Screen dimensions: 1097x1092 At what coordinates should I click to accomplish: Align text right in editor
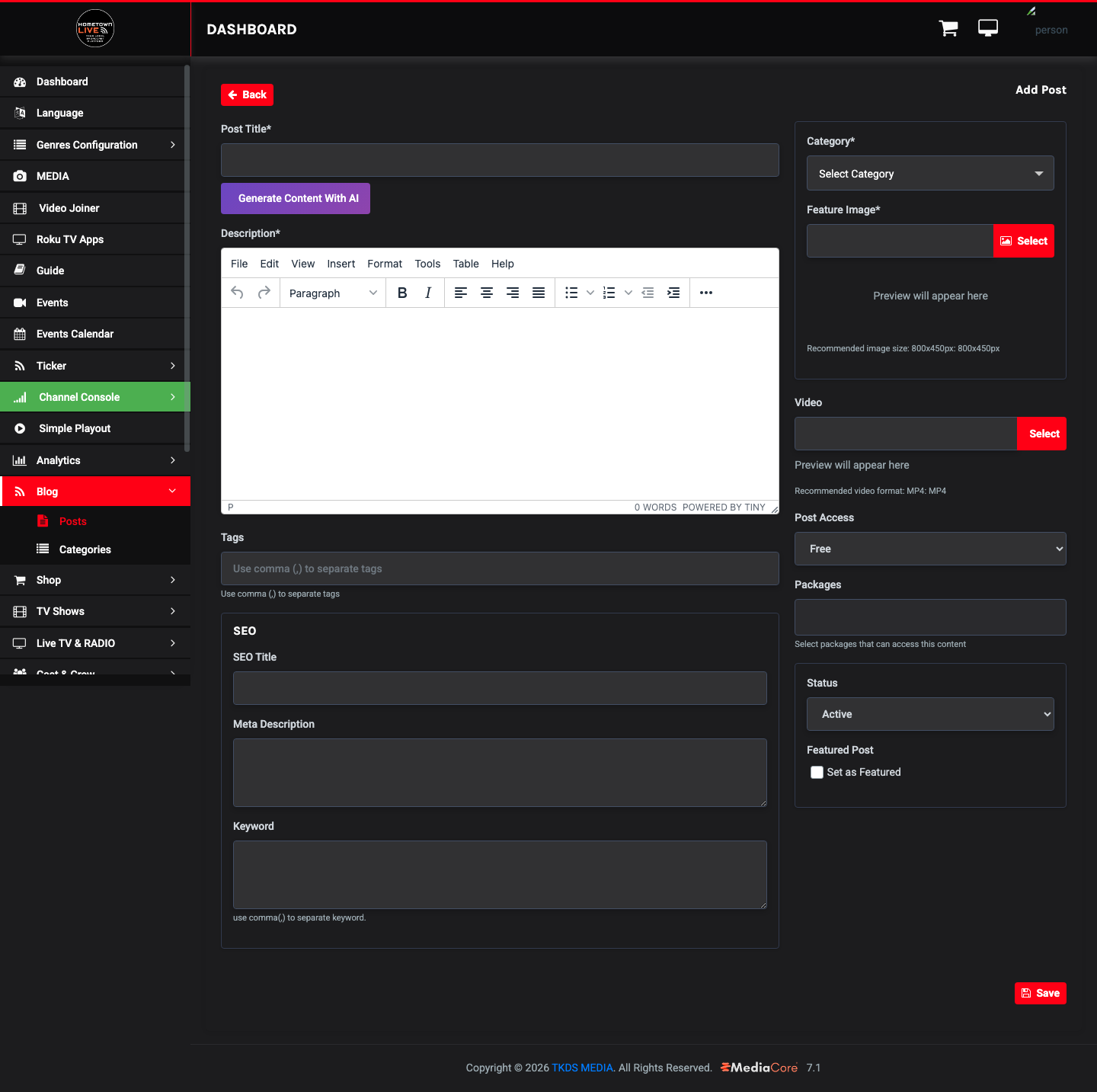pyautogui.click(x=513, y=293)
